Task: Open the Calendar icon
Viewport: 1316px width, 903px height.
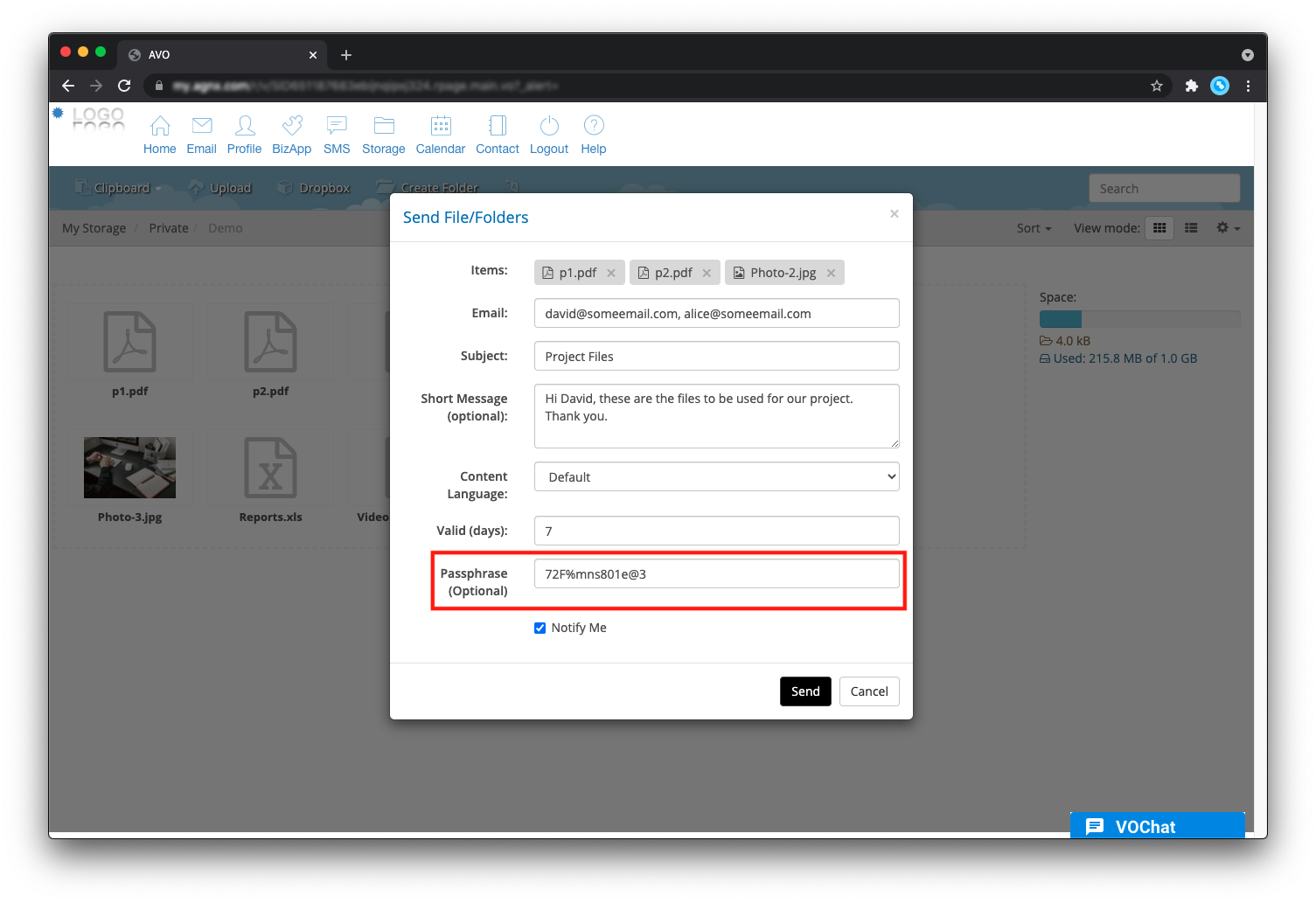Action: 441,127
